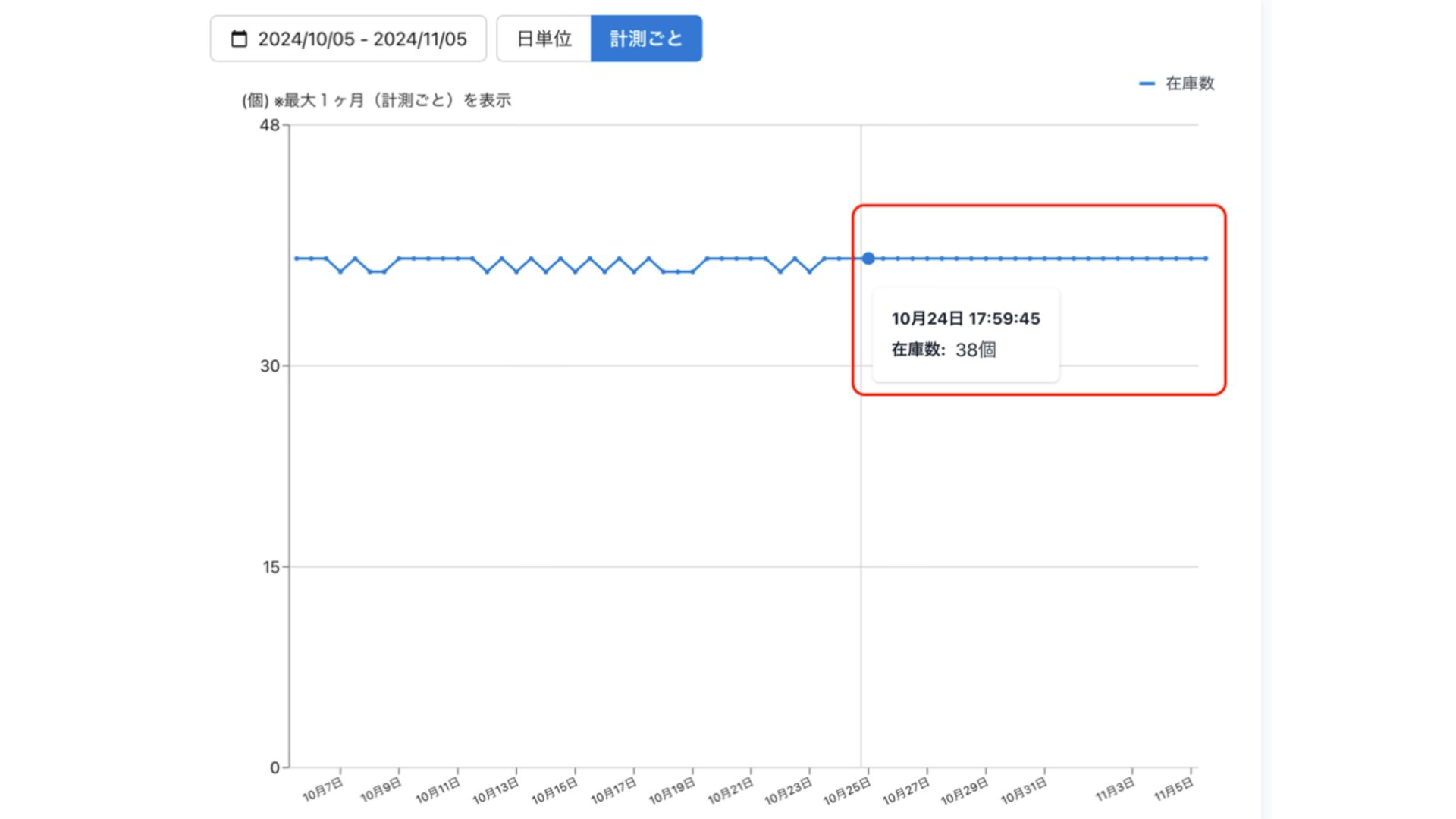The image size is (1456, 819).
Task: Click the 10月25日 x-axis label
Action: coord(847,790)
